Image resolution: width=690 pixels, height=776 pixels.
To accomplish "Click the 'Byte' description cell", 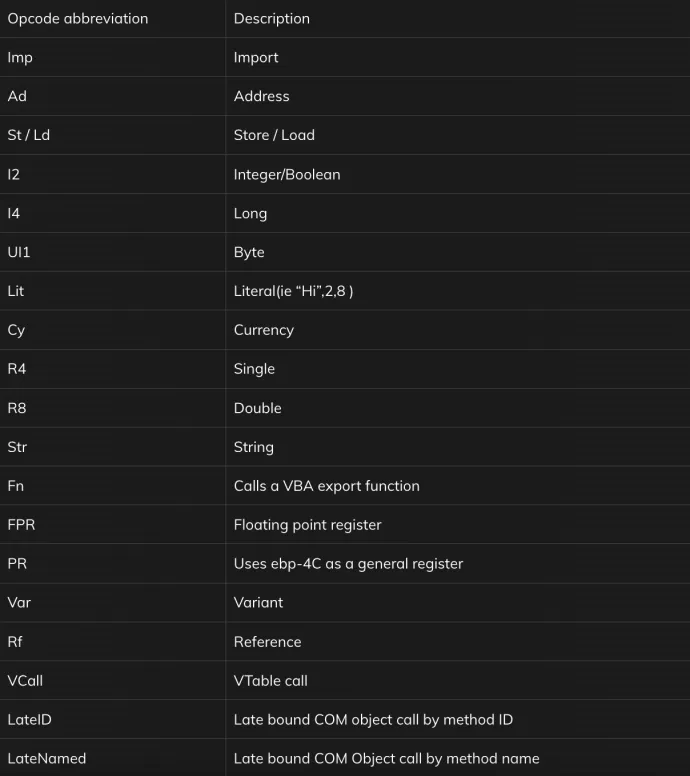I will pyautogui.click(x=458, y=252).
